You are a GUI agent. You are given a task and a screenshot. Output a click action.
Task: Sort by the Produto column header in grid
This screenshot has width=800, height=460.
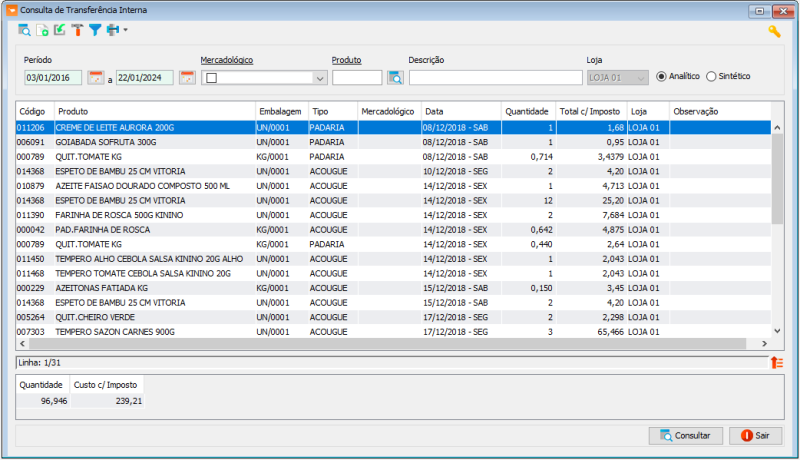click(x=155, y=111)
